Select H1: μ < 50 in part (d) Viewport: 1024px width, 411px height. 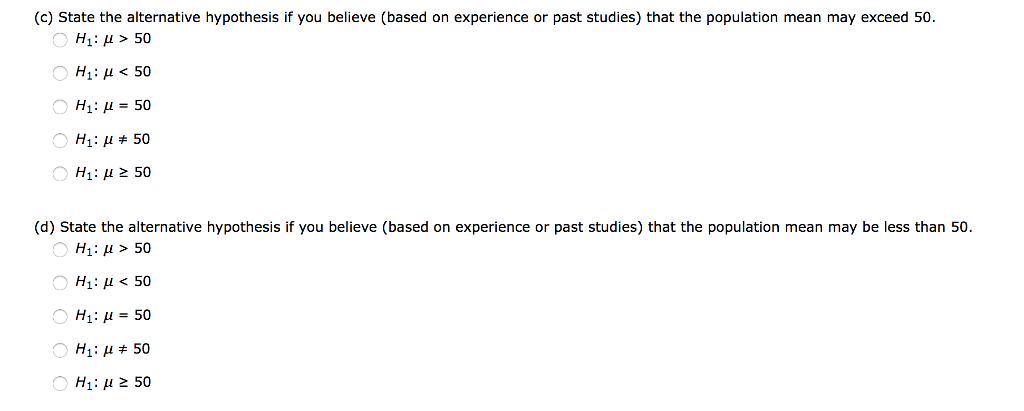pyautogui.click(x=60, y=283)
